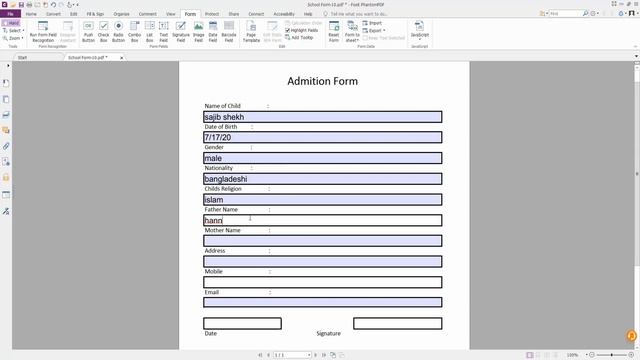Select the Signature Field tool
640x360 pixels.
(181, 31)
